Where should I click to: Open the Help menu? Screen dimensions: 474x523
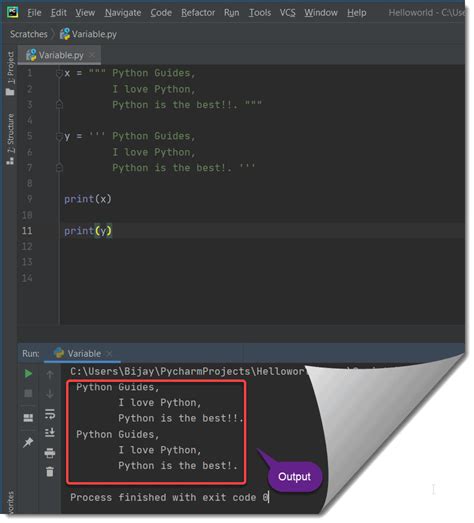coord(357,13)
